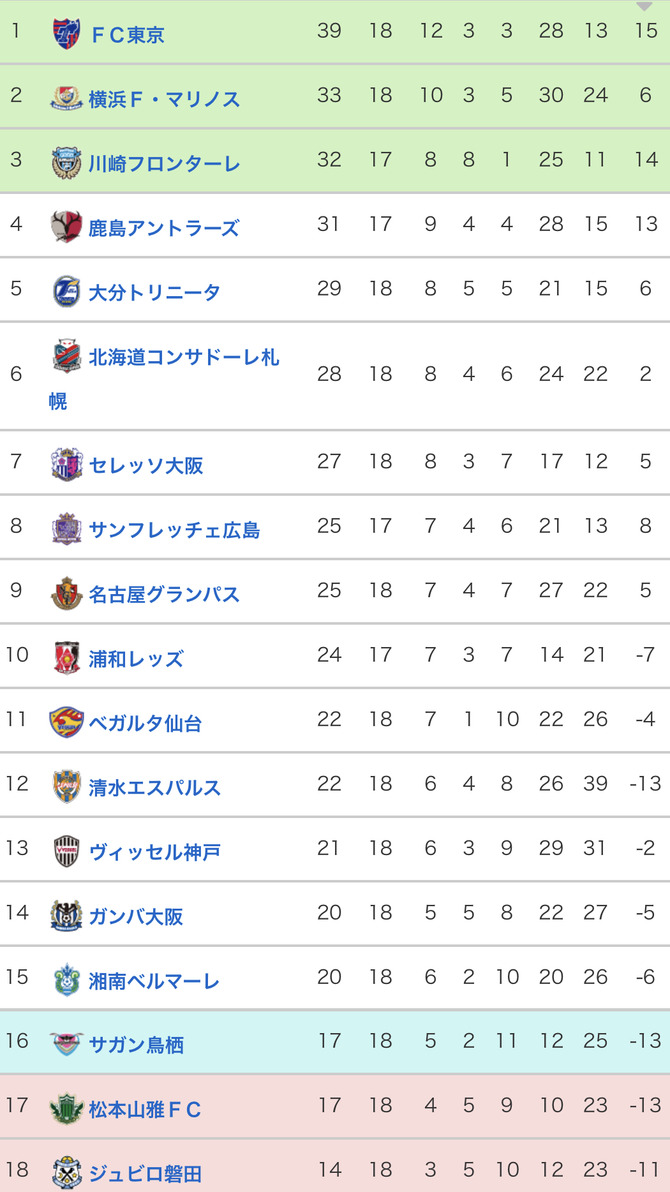Click the 鹿島アントラーズ crest icon
The height and width of the screenshot is (1192, 670).
click(x=66, y=227)
